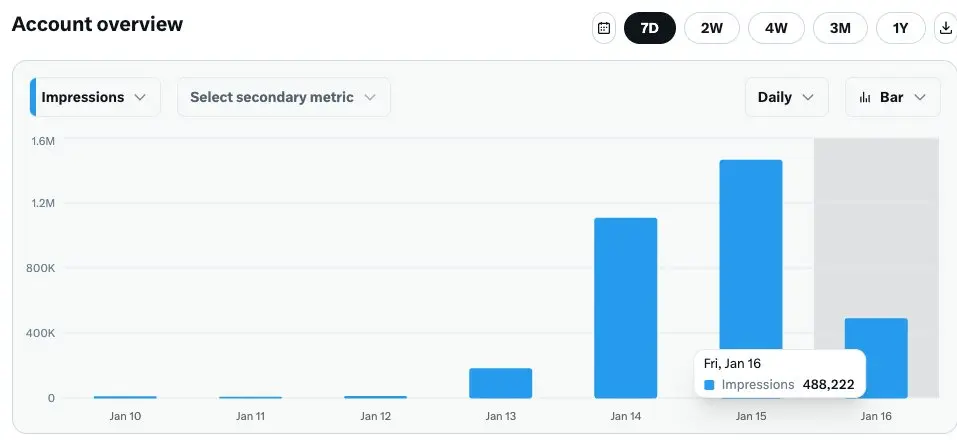Screen dimensions: 957x440
Task: Click the Account overview heading
Action: tap(97, 24)
